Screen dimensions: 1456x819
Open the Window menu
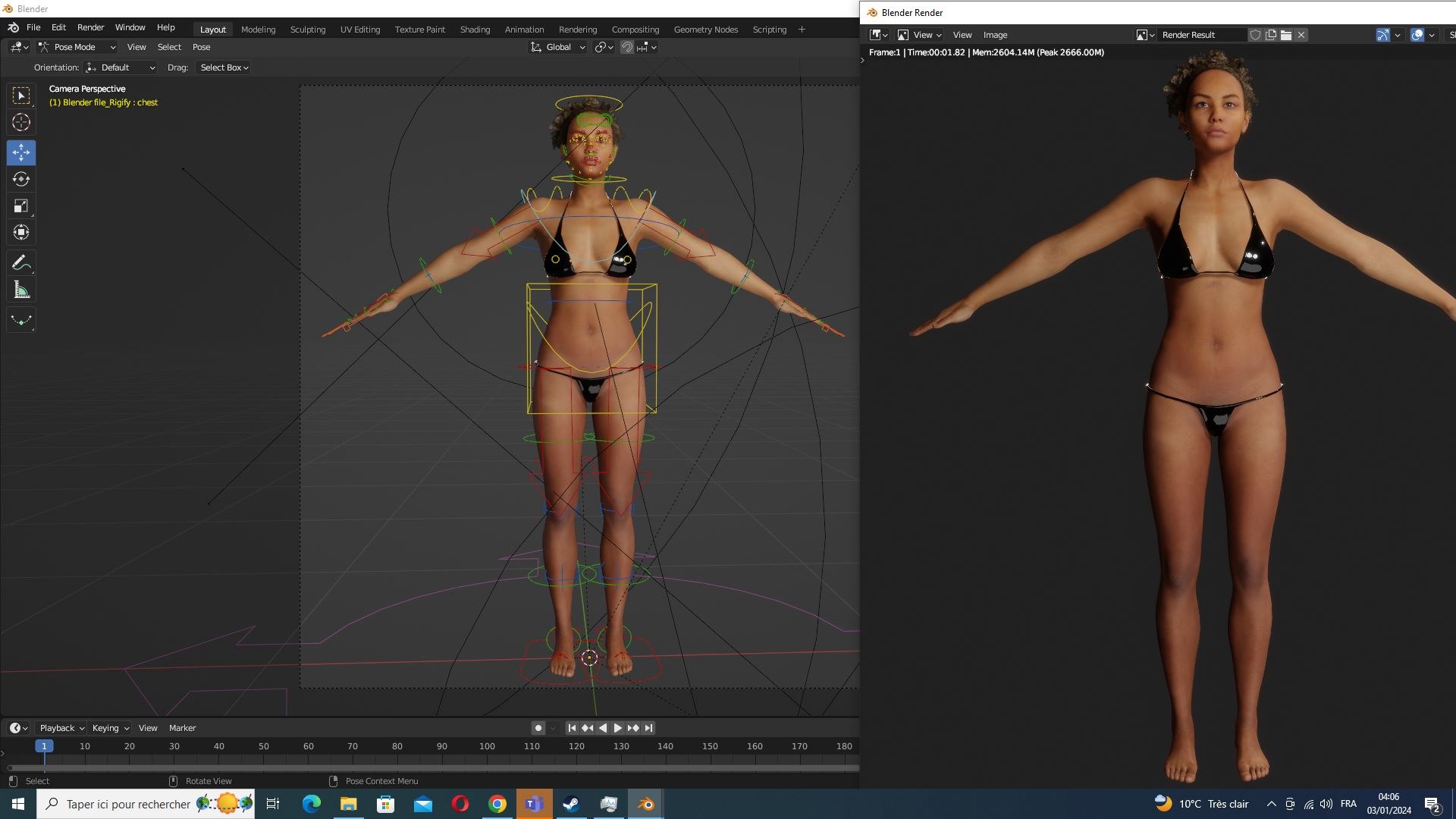point(130,27)
